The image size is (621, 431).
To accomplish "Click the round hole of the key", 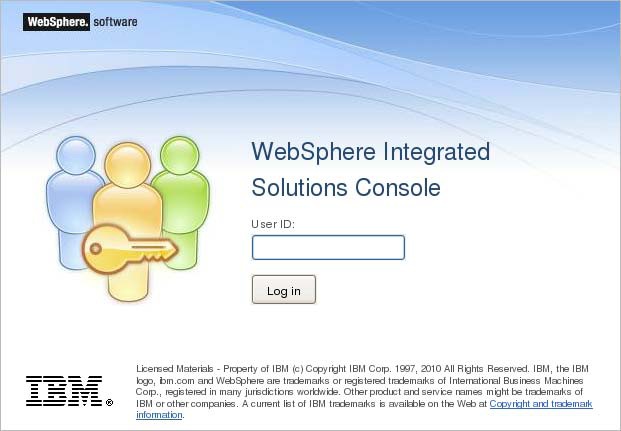I will [95, 249].
